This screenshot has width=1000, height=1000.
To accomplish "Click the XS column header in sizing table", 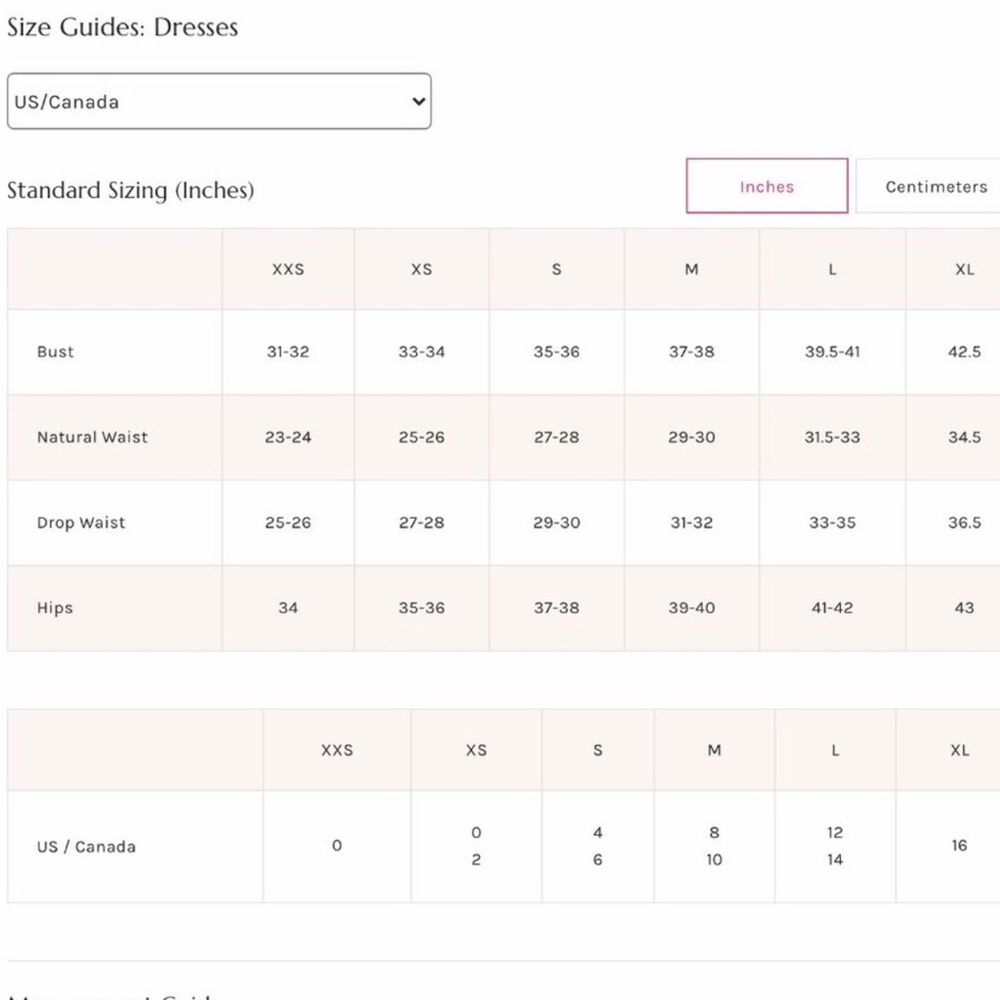I will 421,269.
